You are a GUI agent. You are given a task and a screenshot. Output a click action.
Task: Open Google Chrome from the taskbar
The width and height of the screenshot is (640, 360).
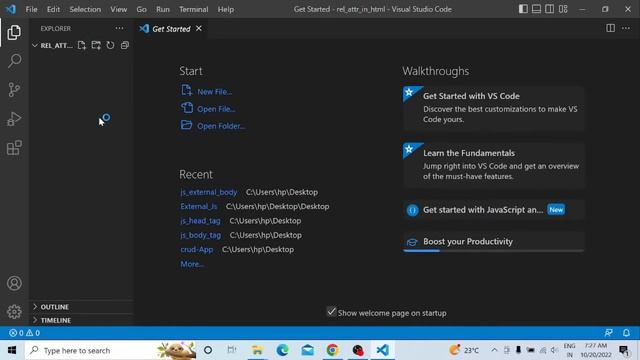(x=332, y=350)
